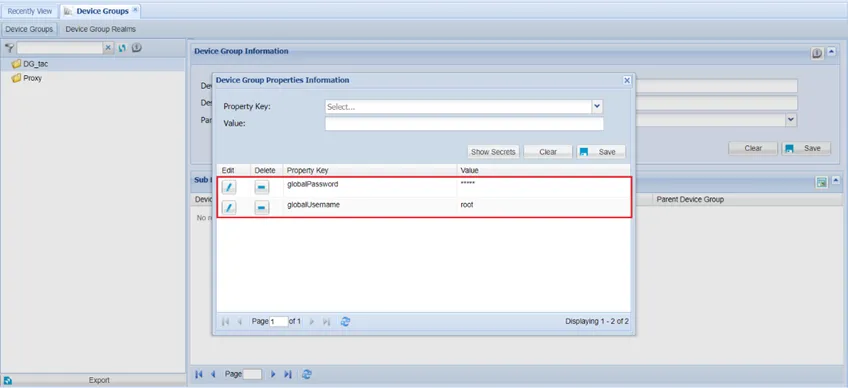Click the Value input field
The image size is (848, 388).
(x=464, y=124)
